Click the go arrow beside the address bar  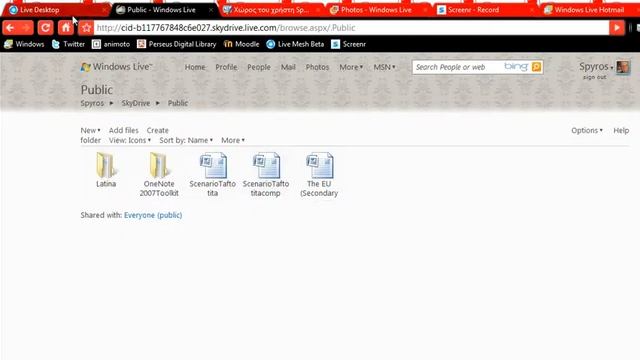(x=617, y=28)
